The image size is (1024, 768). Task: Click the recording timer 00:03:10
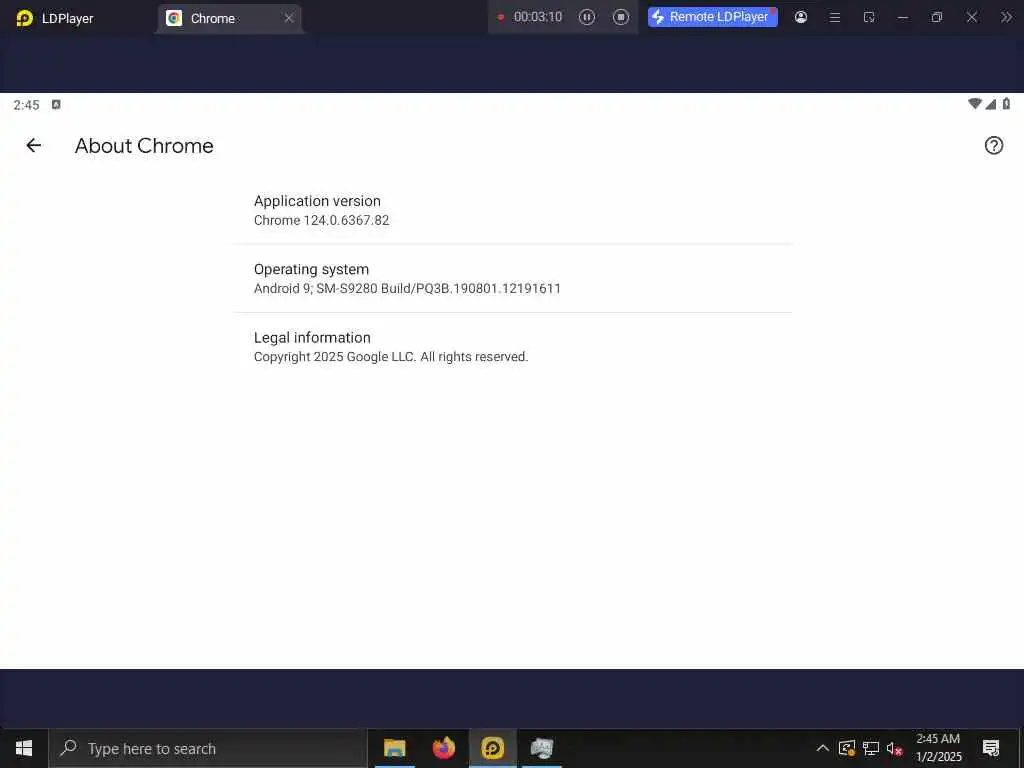point(537,17)
